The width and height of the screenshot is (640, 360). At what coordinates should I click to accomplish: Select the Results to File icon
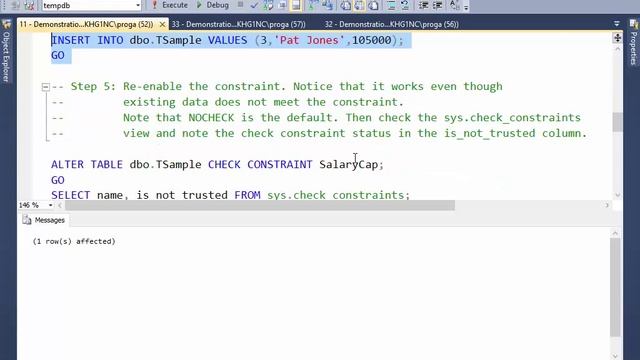click(x=373, y=5)
